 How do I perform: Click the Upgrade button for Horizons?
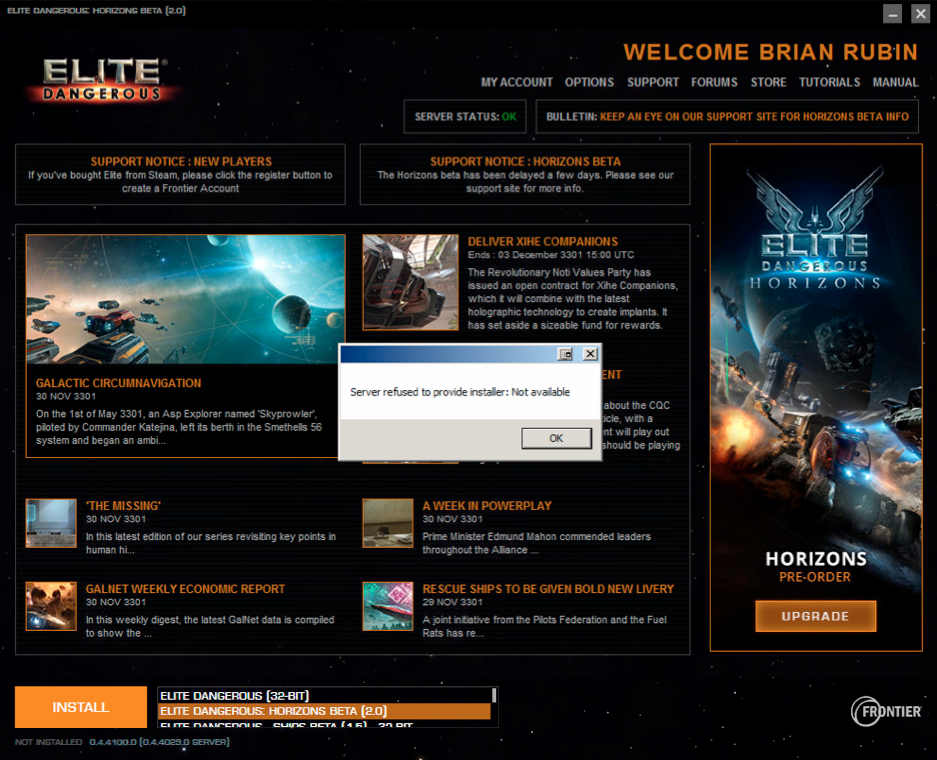coord(816,616)
